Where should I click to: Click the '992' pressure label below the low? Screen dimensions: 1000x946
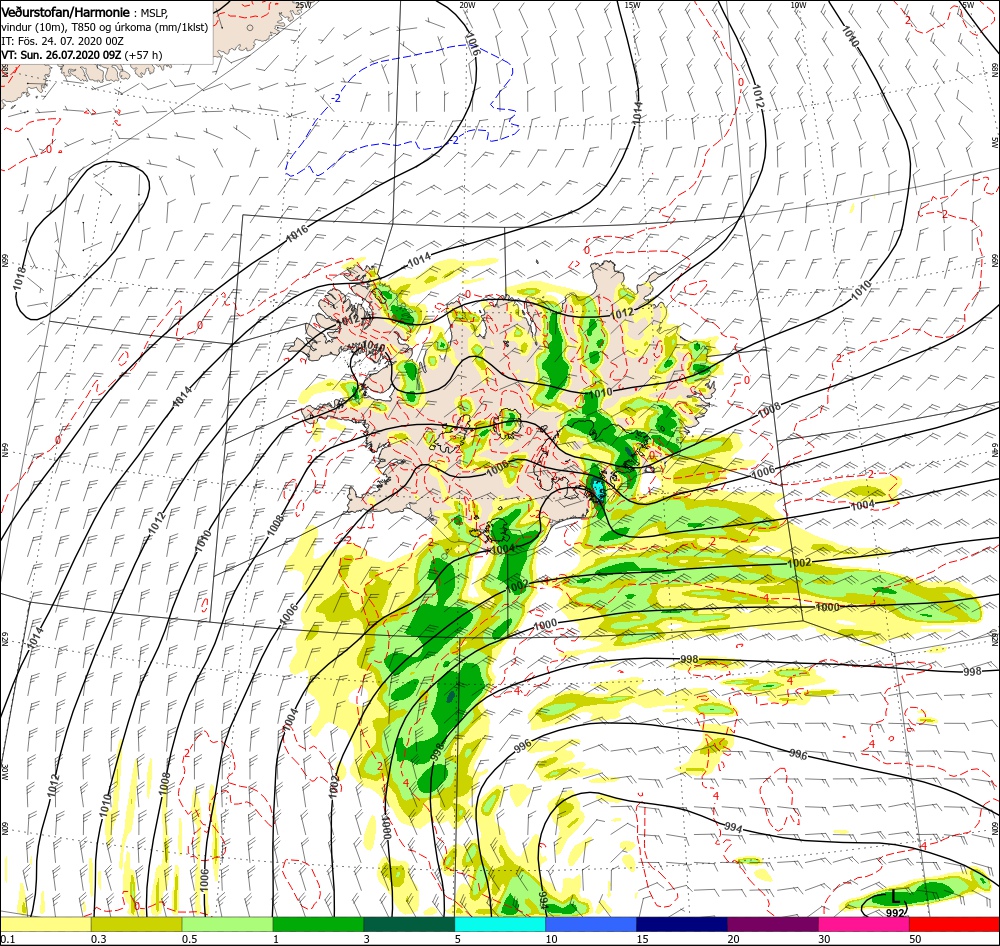(x=895, y=913)
